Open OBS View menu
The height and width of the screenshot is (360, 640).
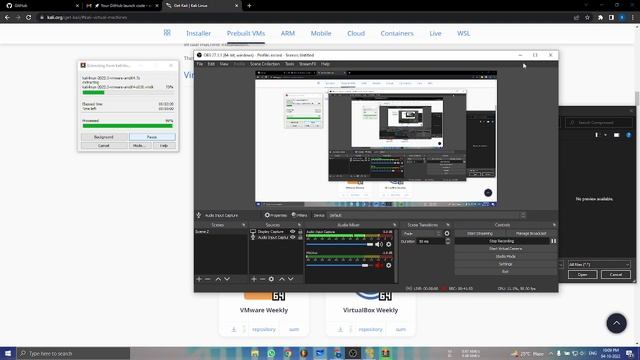(224, 64)
